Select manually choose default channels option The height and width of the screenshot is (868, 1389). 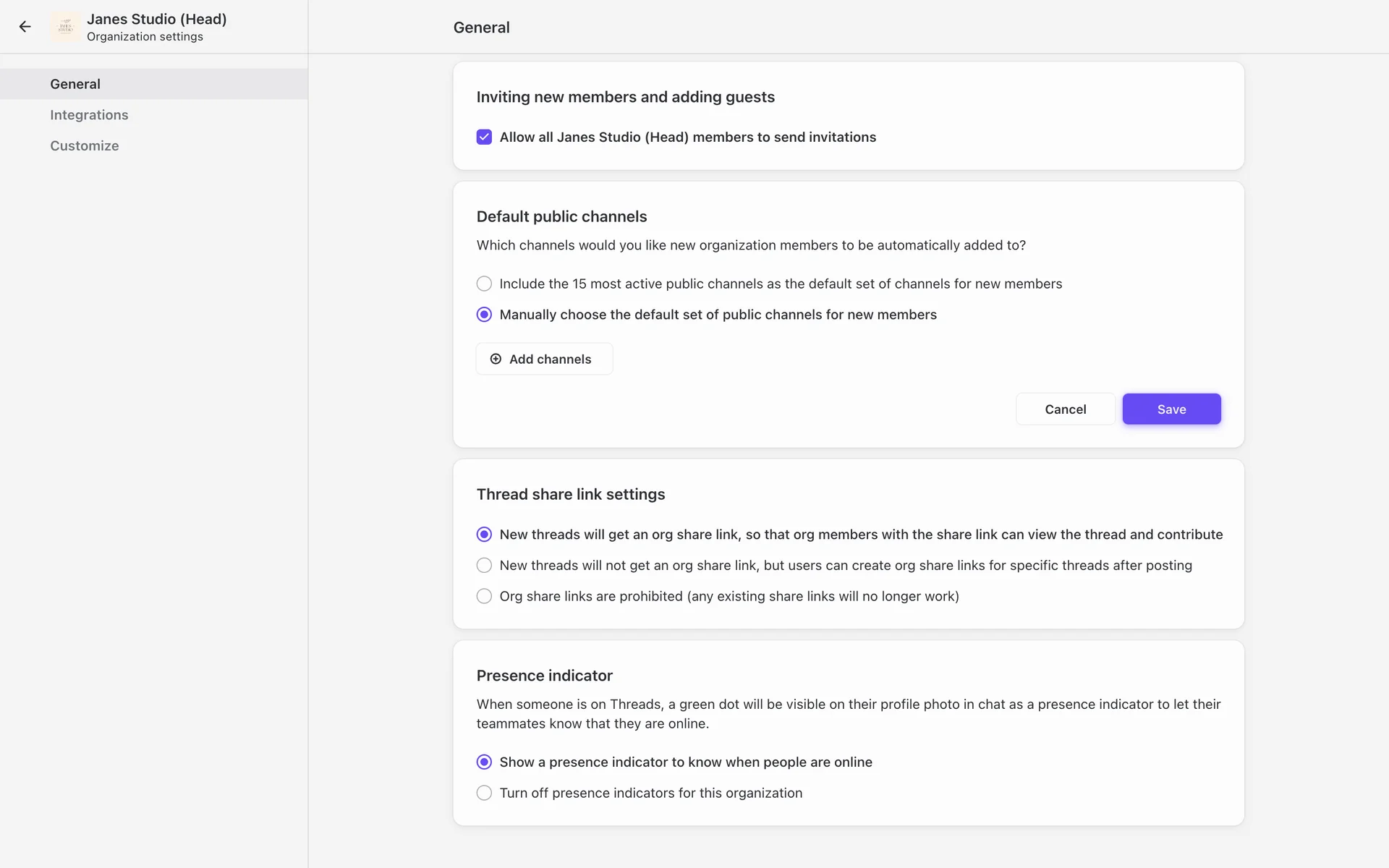[x=484, y=315]
